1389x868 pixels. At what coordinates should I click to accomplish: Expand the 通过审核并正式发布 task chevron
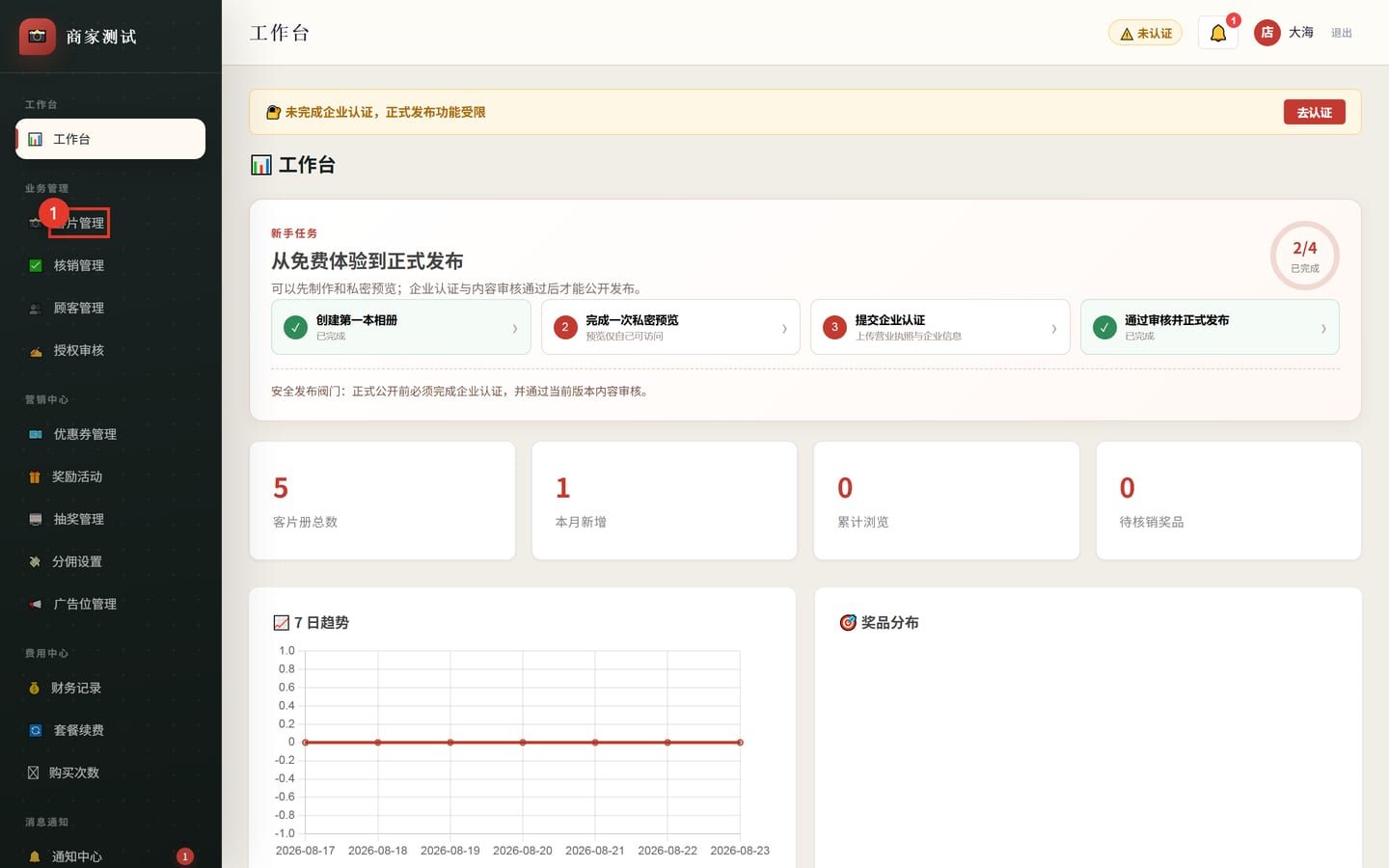1323,328
